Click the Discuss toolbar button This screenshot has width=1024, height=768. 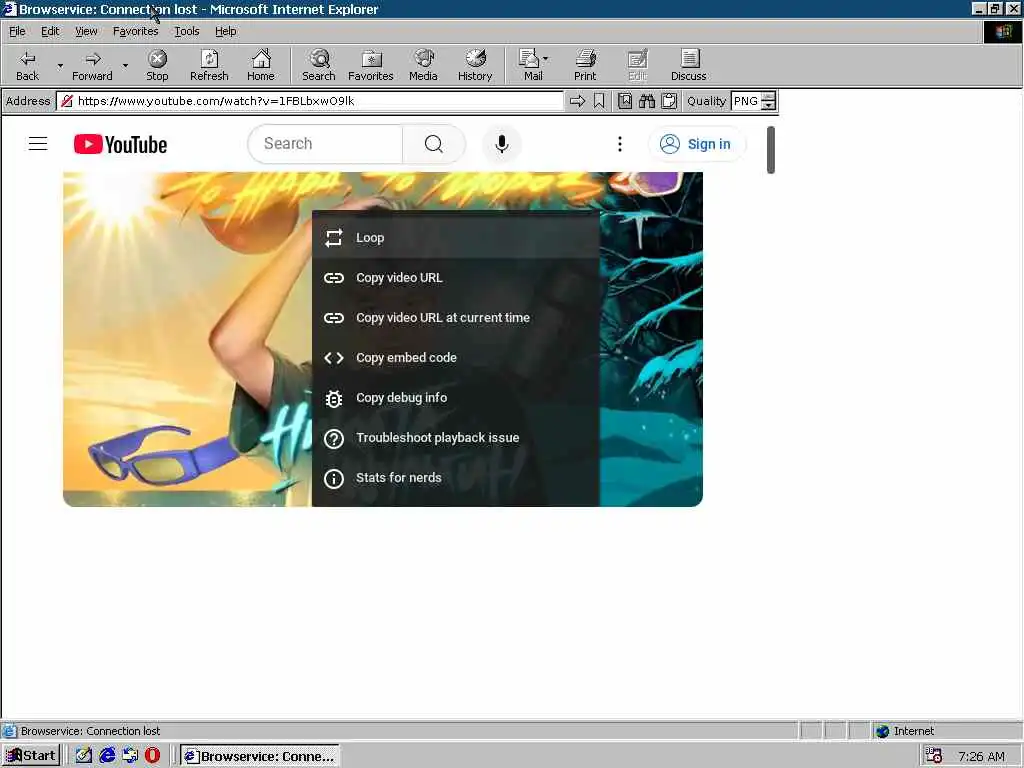pyautogui.click(x=688, y=65)
